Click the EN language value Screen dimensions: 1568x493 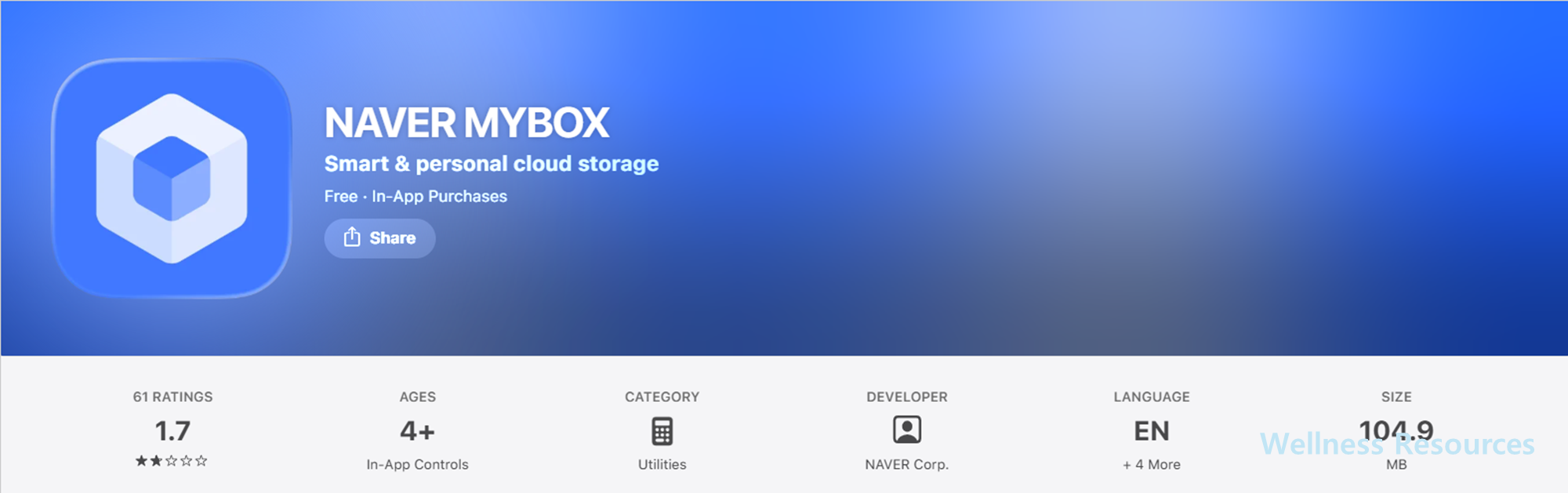(x=1152, y=431)
